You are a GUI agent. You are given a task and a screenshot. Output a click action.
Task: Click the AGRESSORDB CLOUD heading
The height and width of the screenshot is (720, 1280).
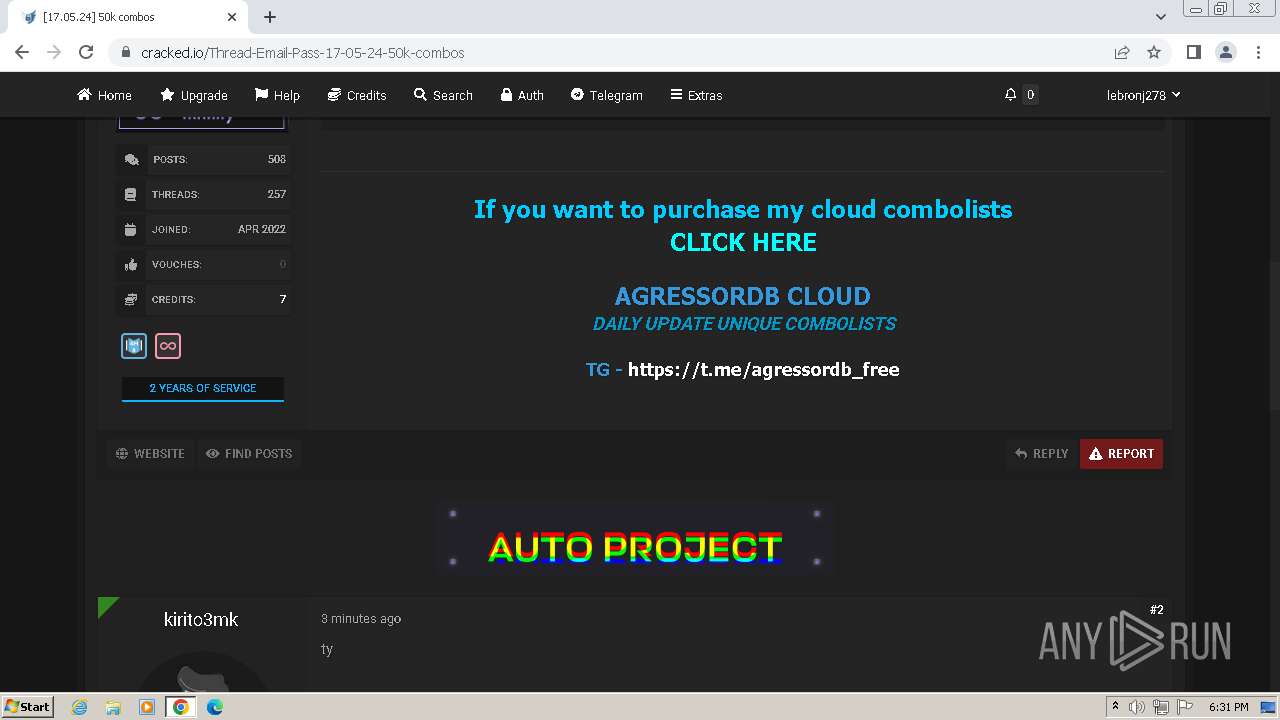(x=742, y=296)
